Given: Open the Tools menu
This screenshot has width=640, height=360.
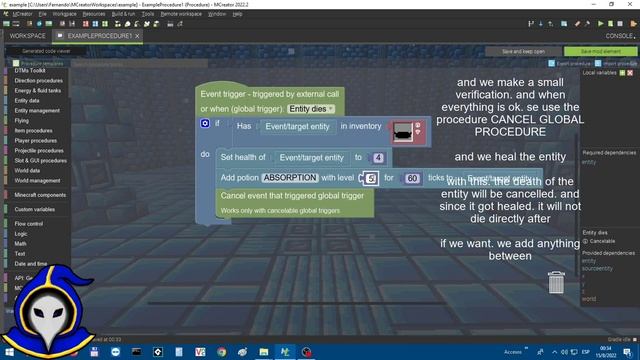Looking at the screenshot, I should coord(148,14).
